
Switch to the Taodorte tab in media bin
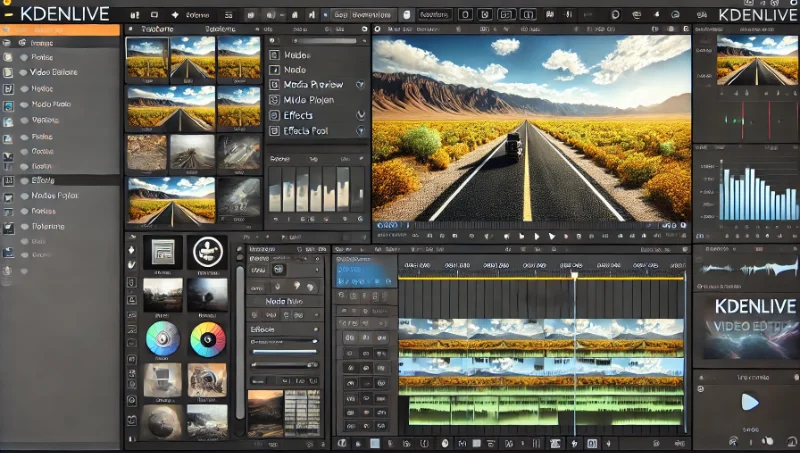(x=158, y=29)
